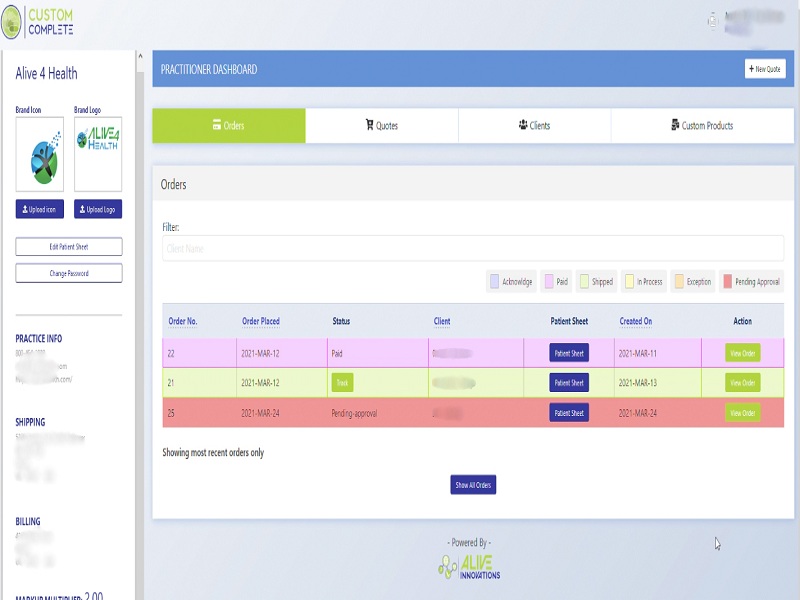Switch to the Quotes tab
This screenshot has width=800, height=600.
382,126
